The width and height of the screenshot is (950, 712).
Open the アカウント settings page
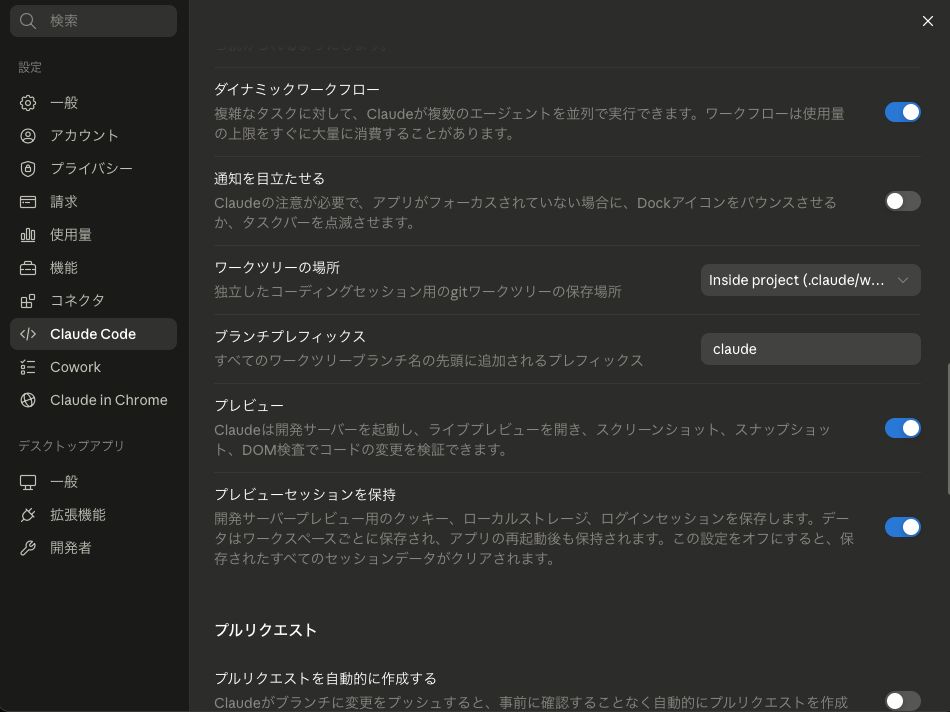pos(93,136)
